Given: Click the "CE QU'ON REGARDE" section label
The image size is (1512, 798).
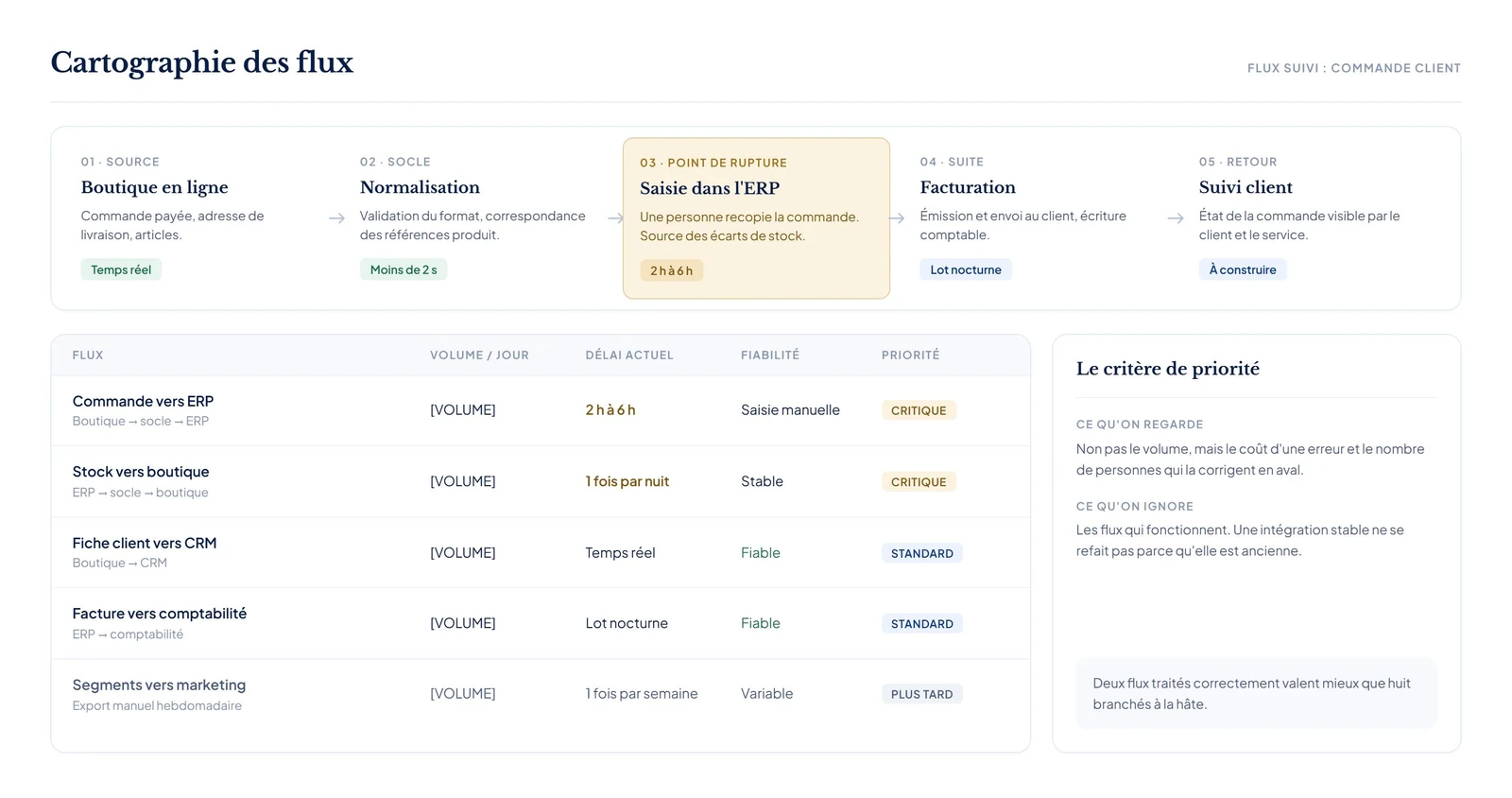Looking at the screenshot, I should pyautogui.click(x=1140, y=425).
